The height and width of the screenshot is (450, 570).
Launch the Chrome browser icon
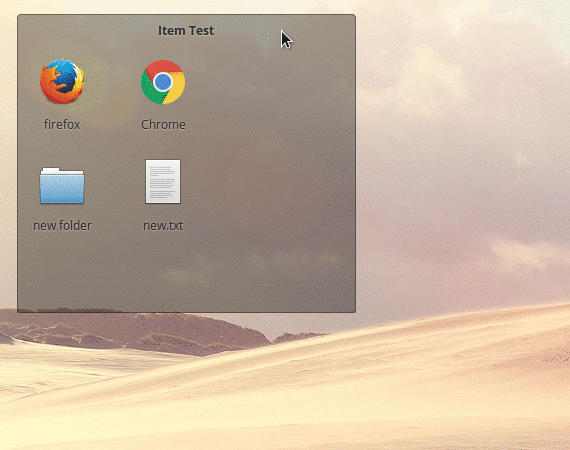[163, 82]
